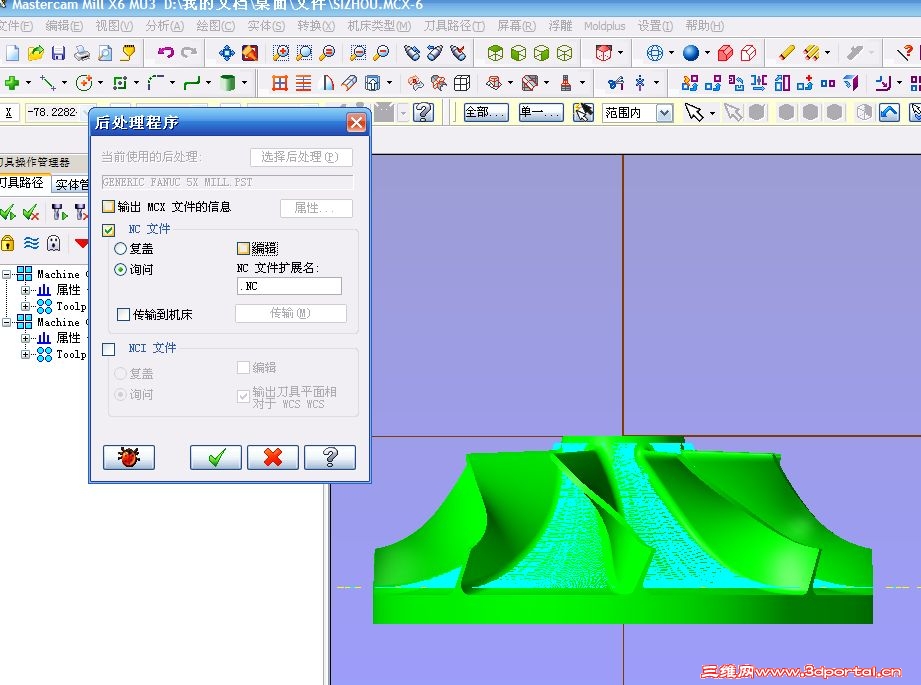
Task: Click the blue shaded sphere icon
Action: tap(691, 53)
